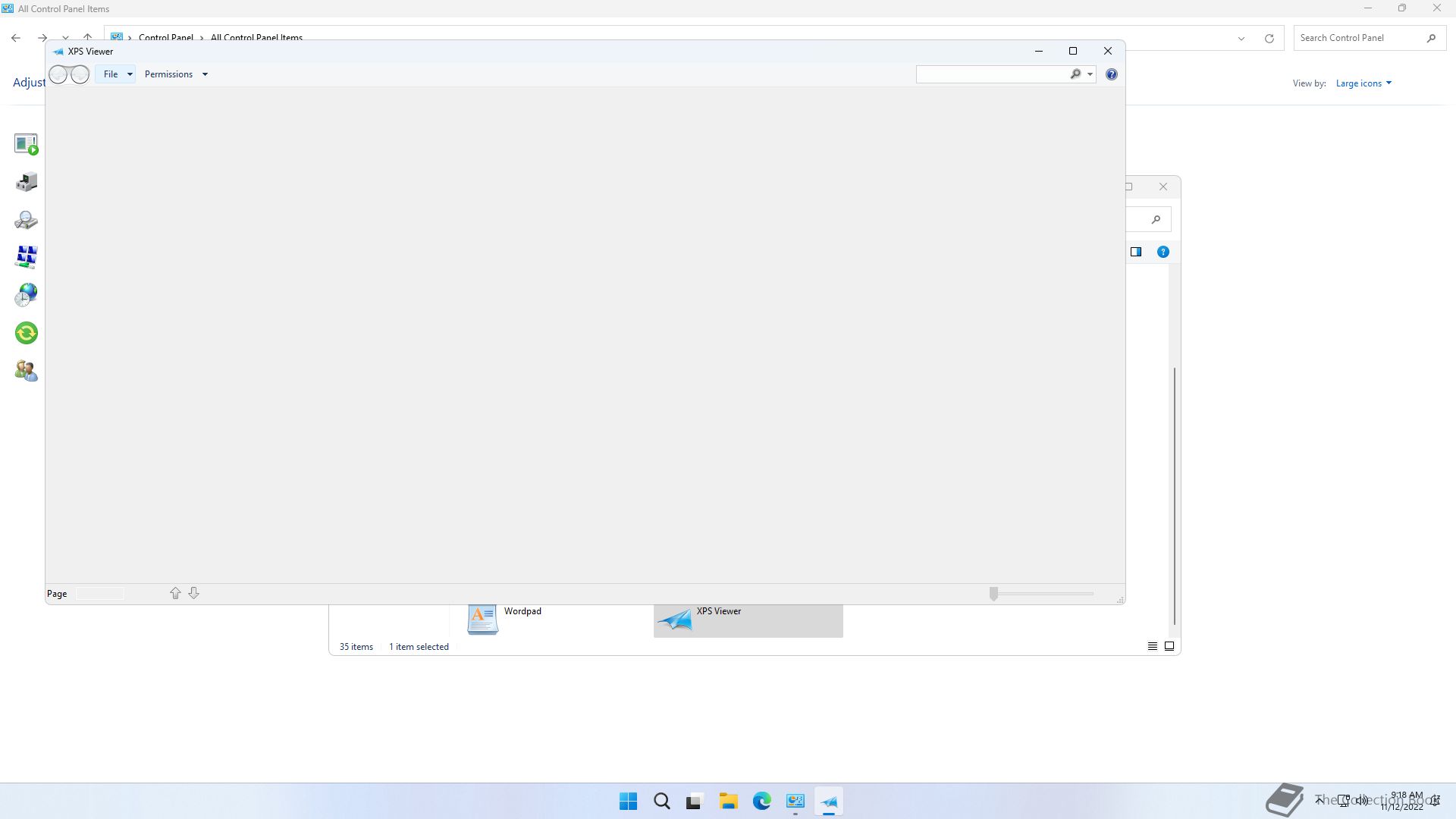Image resolution: width=1456 pixels, height=819 pixels.
Task: Open File Explorer from the taskbar
Action: 728,802
